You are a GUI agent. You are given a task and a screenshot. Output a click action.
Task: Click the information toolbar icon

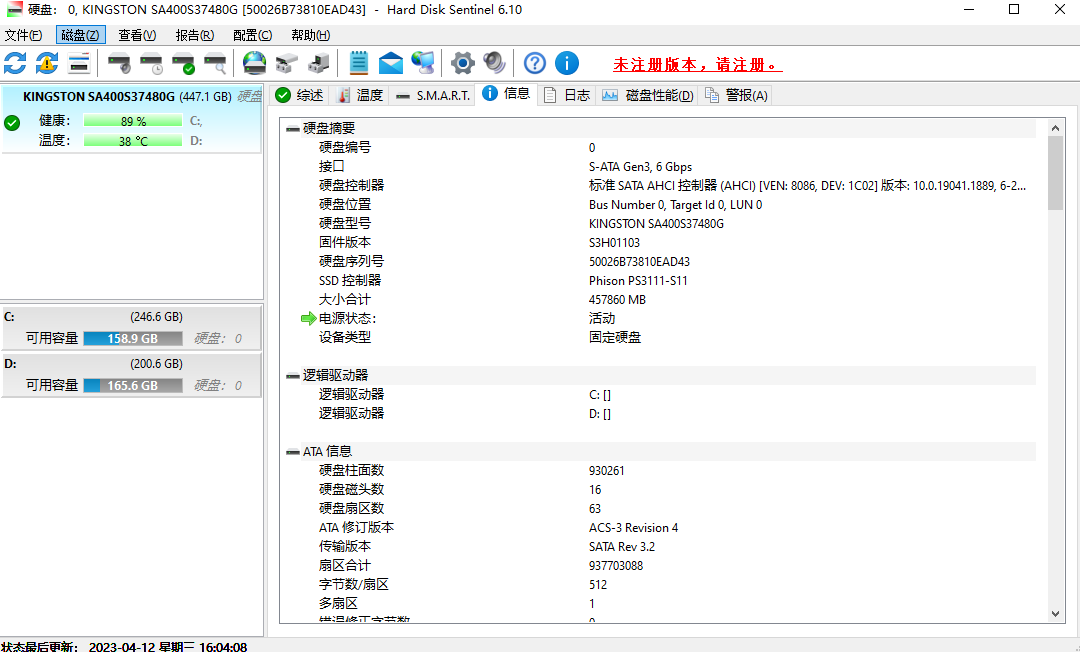click(x=566, y=62)
